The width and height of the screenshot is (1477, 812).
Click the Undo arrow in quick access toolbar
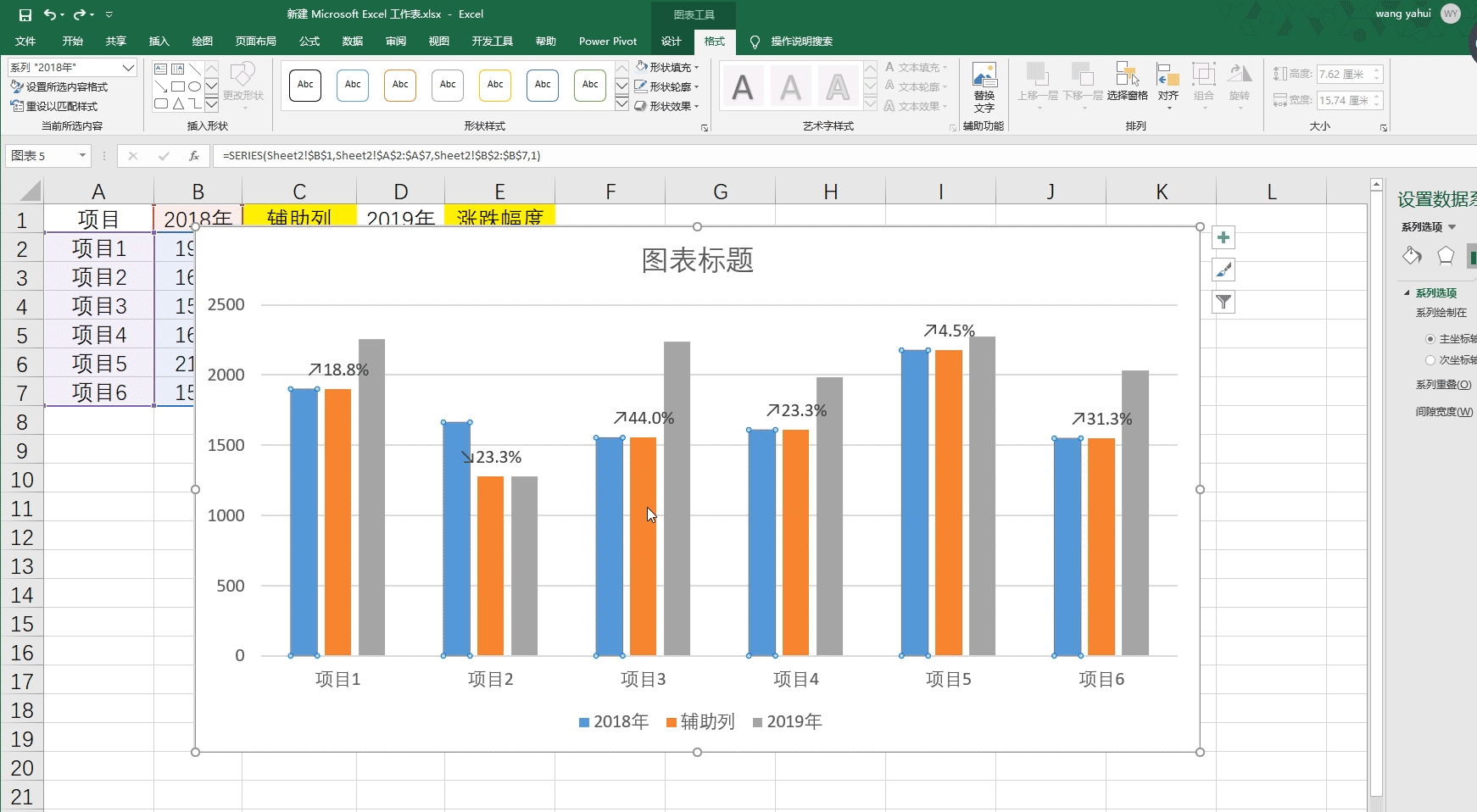point(49,14)
